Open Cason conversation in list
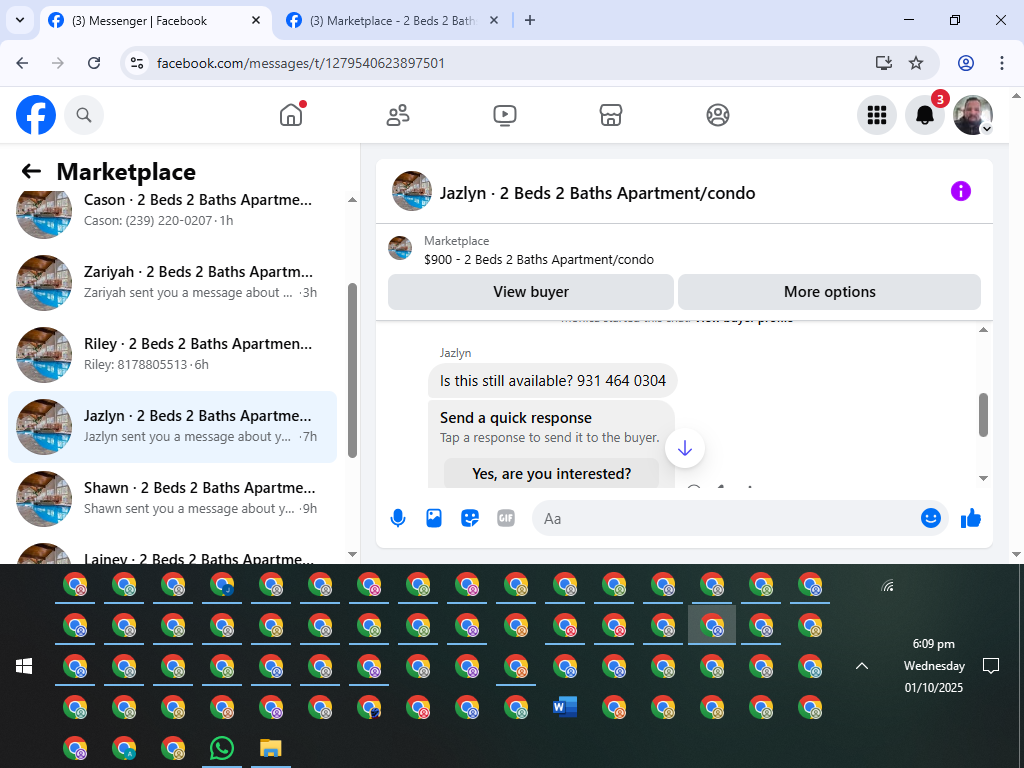Image resolution: width=1024 pixels, height=768 pixels. (x=172, y=210)
